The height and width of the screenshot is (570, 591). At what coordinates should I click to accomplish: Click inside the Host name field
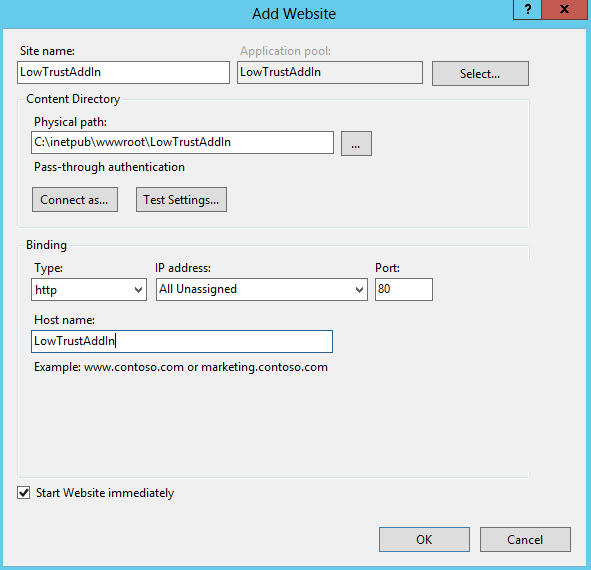182,342
